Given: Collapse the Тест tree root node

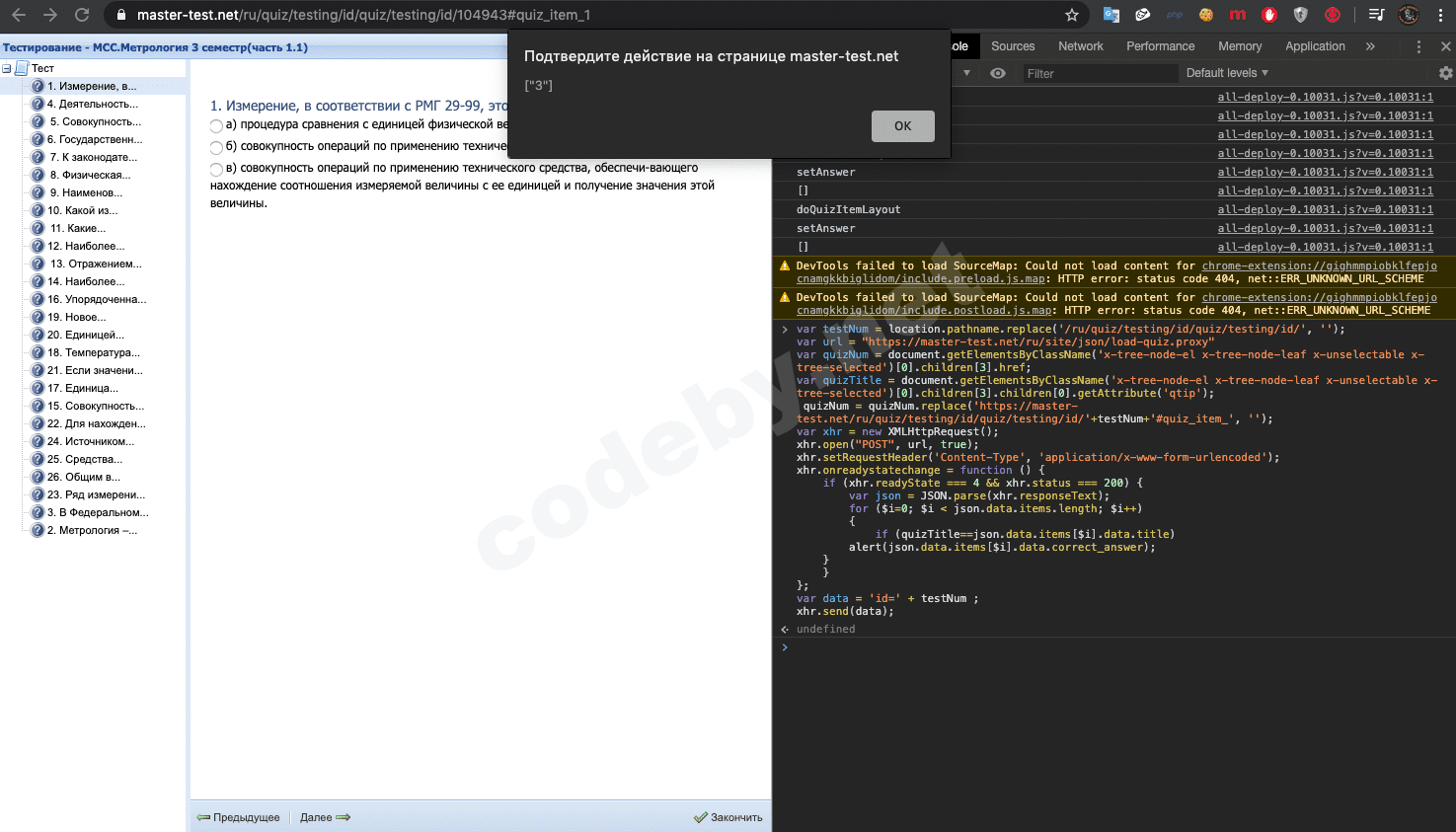Looking at the screenshot, I should [7, 68].
